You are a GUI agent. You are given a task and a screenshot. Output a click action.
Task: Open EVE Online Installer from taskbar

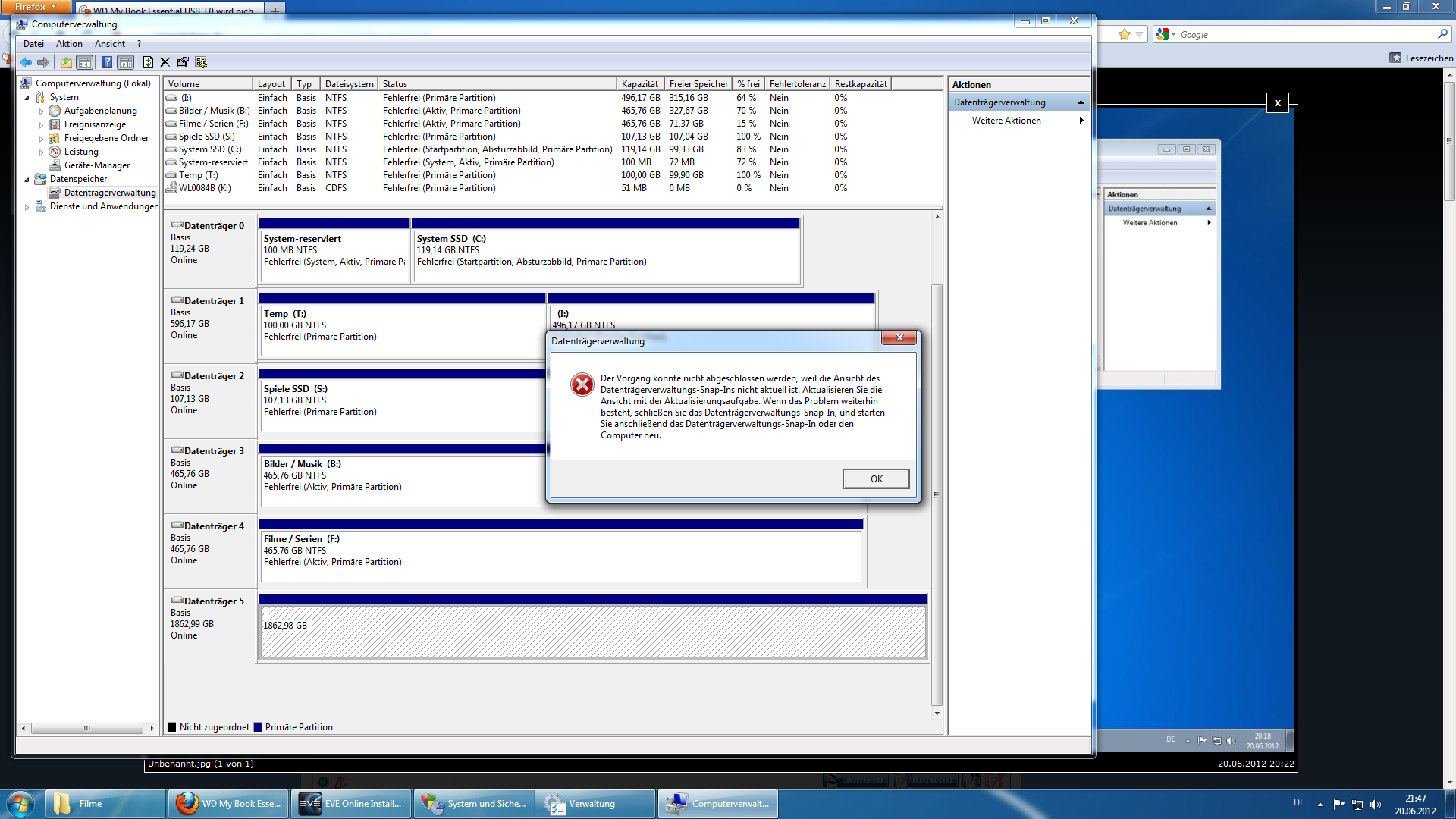click(351, 804)
